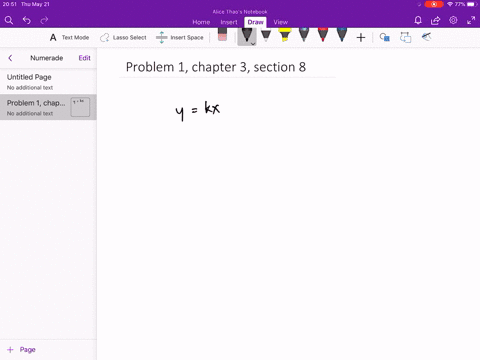Enter full screen mode
The width and height of the screenshot is (480, 360).
pyautogui.click(x=471, y=20)
